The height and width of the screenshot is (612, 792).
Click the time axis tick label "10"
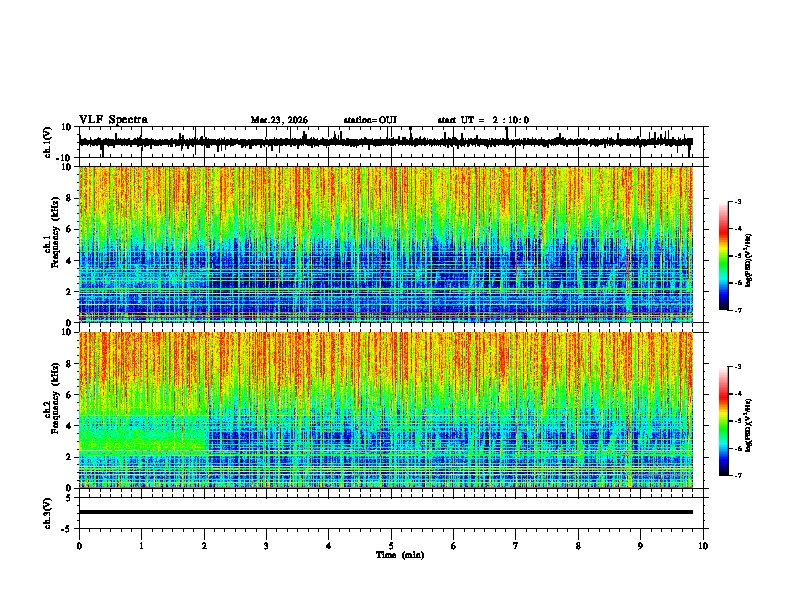[703, 546]
